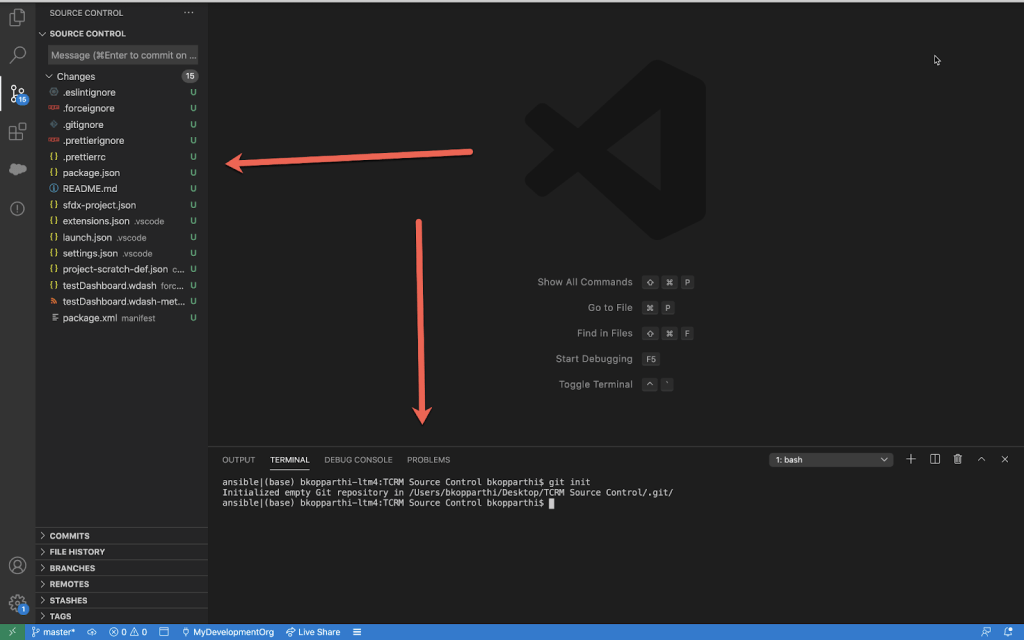The width and height of the screenshot is (1024, 640).
Task: Open the Explorer view icon
Action: [x=17, y=18]
